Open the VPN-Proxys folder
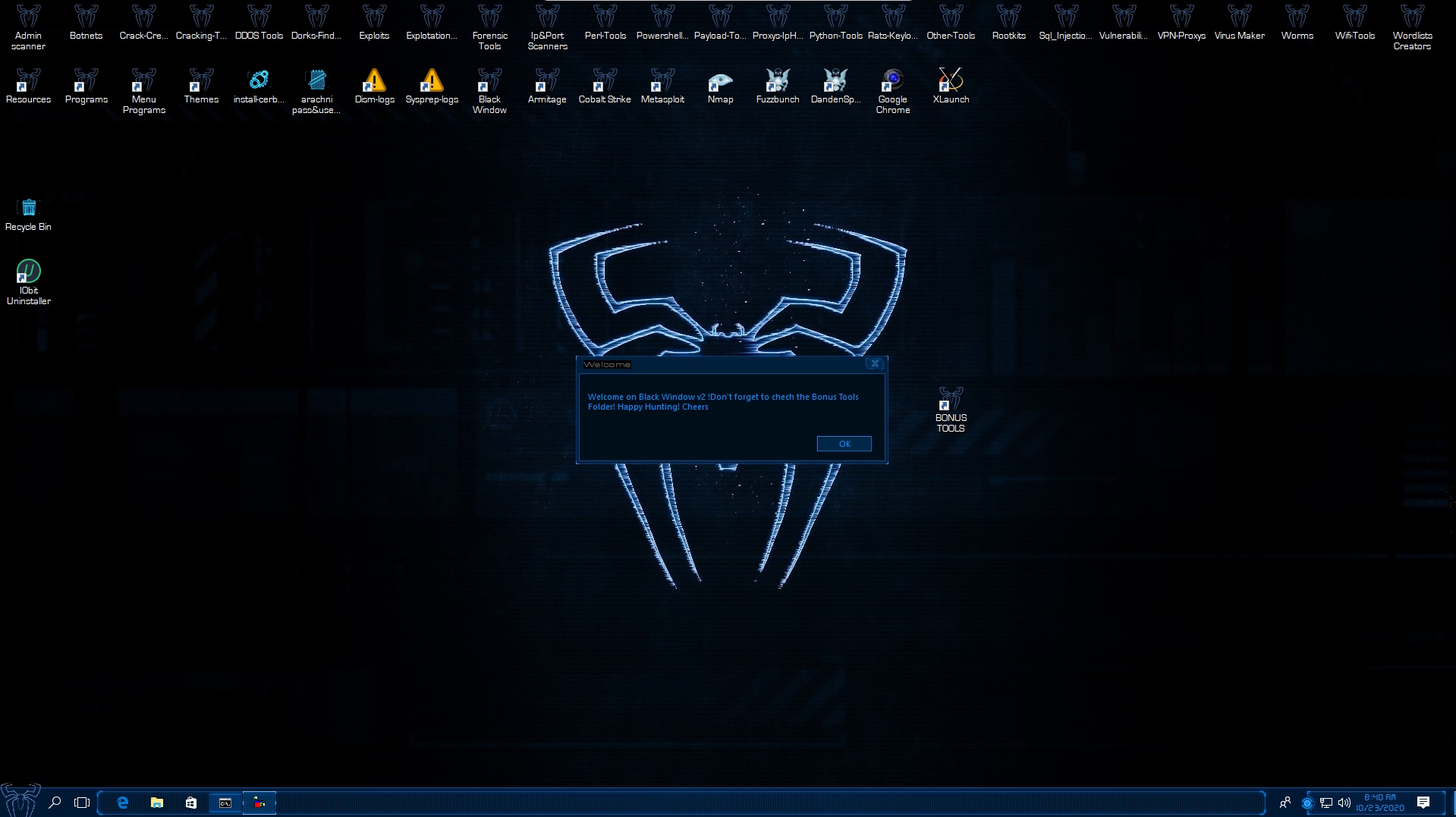The width and height of the screenshot is (1456, 817). tap(1181, 23)
